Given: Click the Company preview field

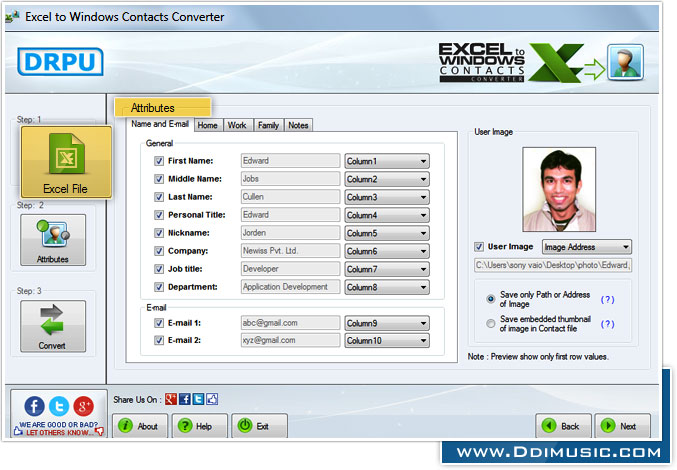Looking at the screenshot, I should pos(290,251).
